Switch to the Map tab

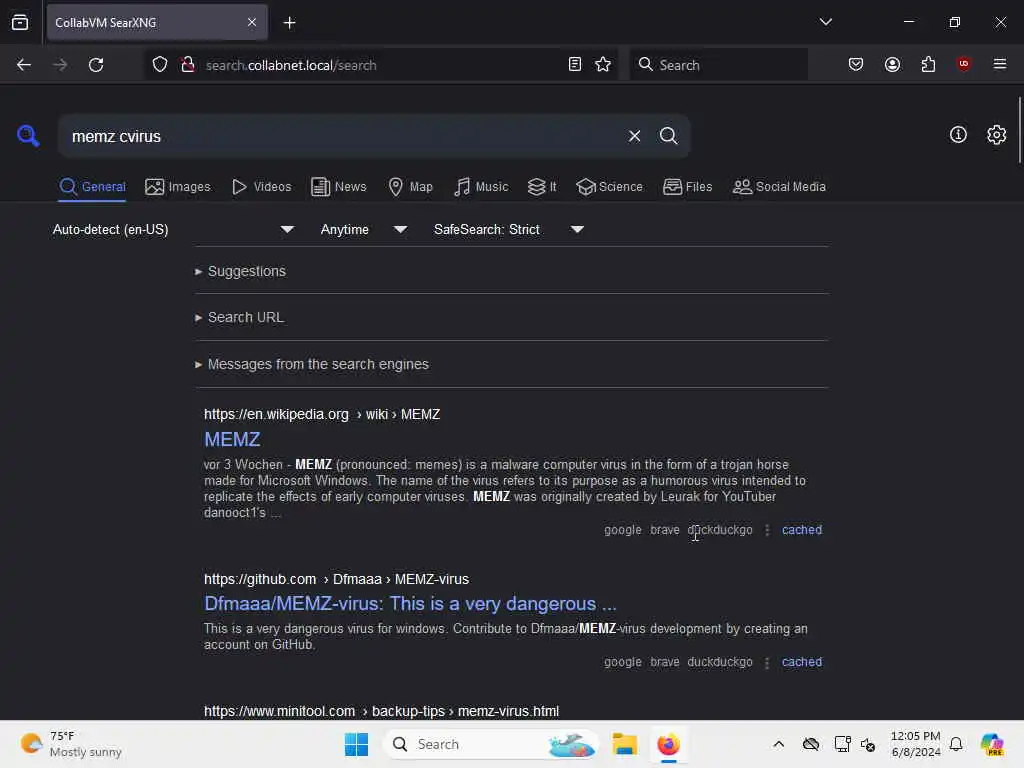pyautogui.click(x=410, y=187)
